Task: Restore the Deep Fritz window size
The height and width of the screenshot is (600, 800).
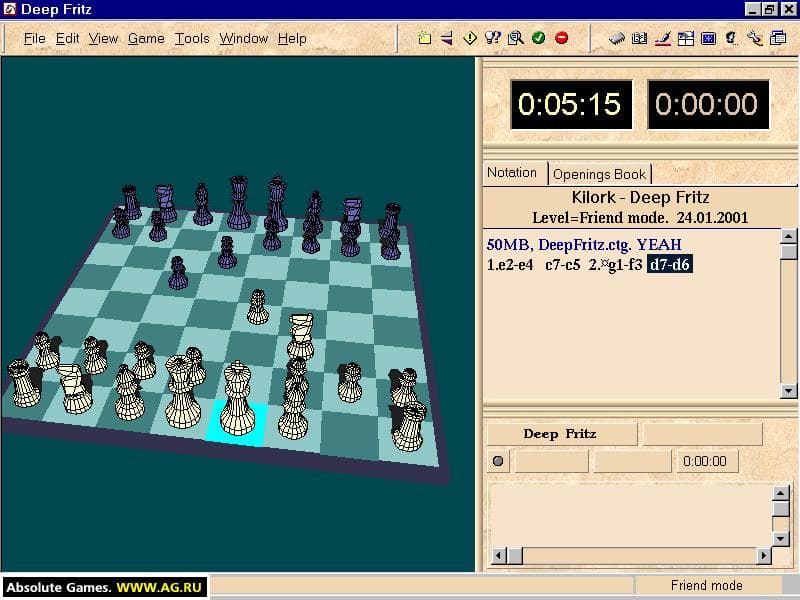Action: [x=769, y=9]
